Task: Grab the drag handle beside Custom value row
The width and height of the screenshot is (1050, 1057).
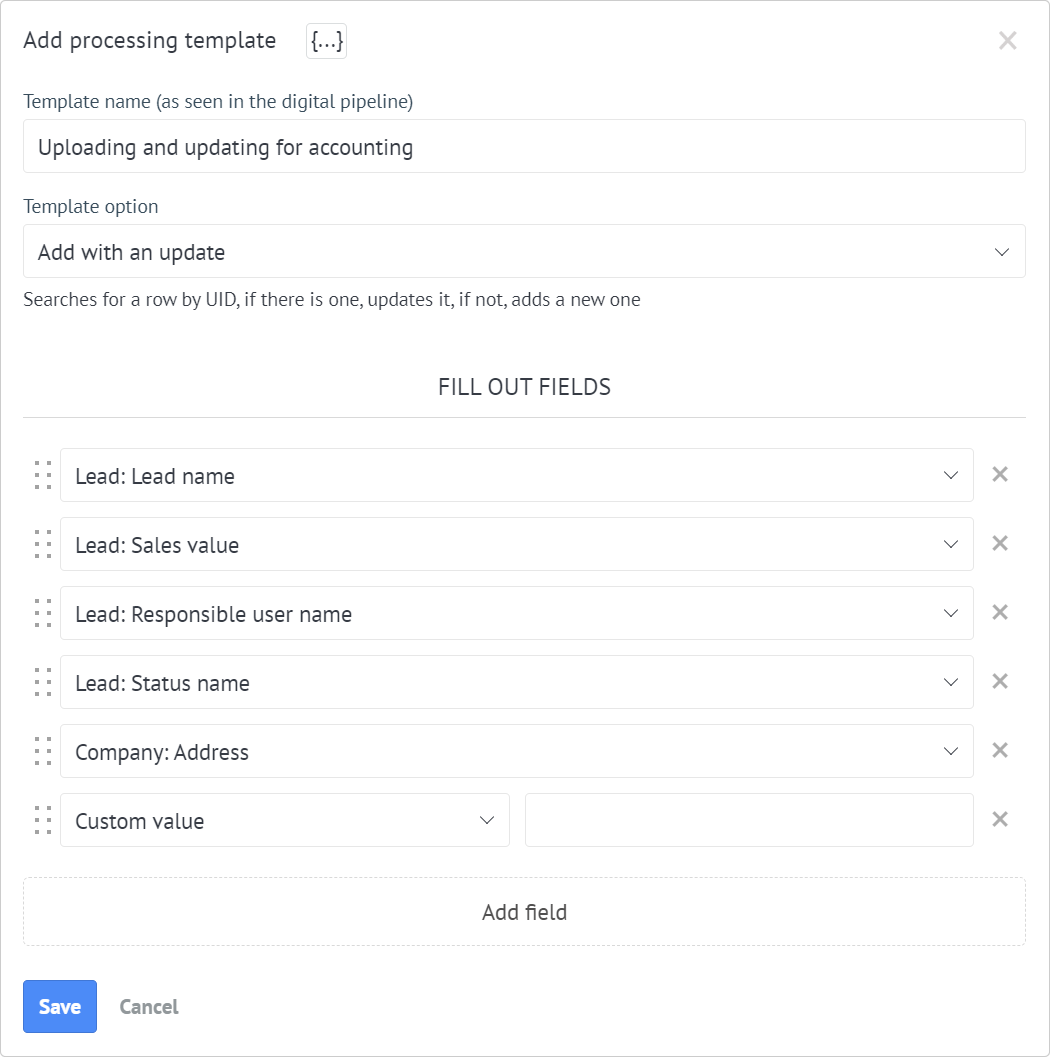Action: pos(42,820)
